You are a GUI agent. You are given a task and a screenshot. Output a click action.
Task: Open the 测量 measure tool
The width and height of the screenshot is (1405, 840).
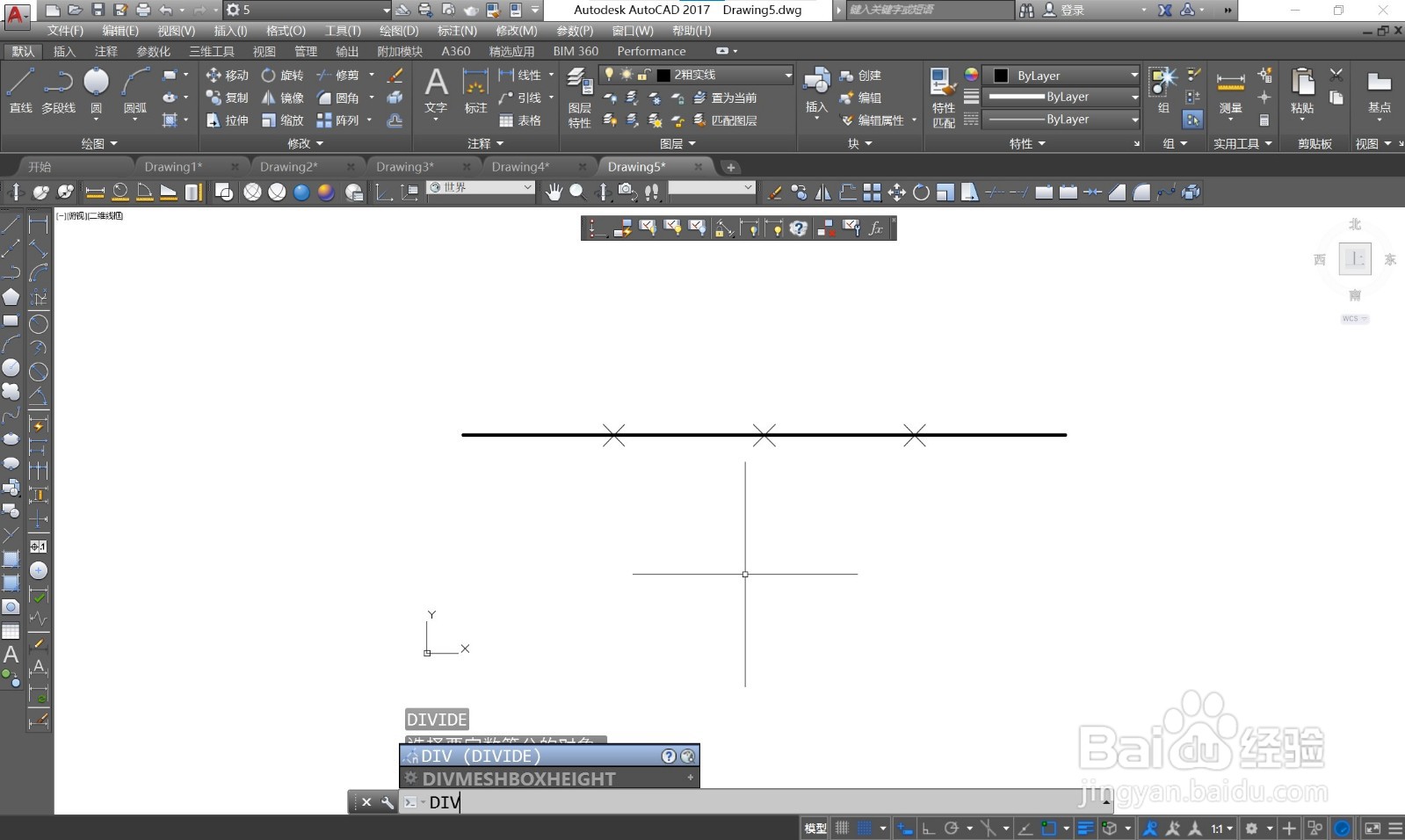pyautogui.click(x=1230, y=91)
